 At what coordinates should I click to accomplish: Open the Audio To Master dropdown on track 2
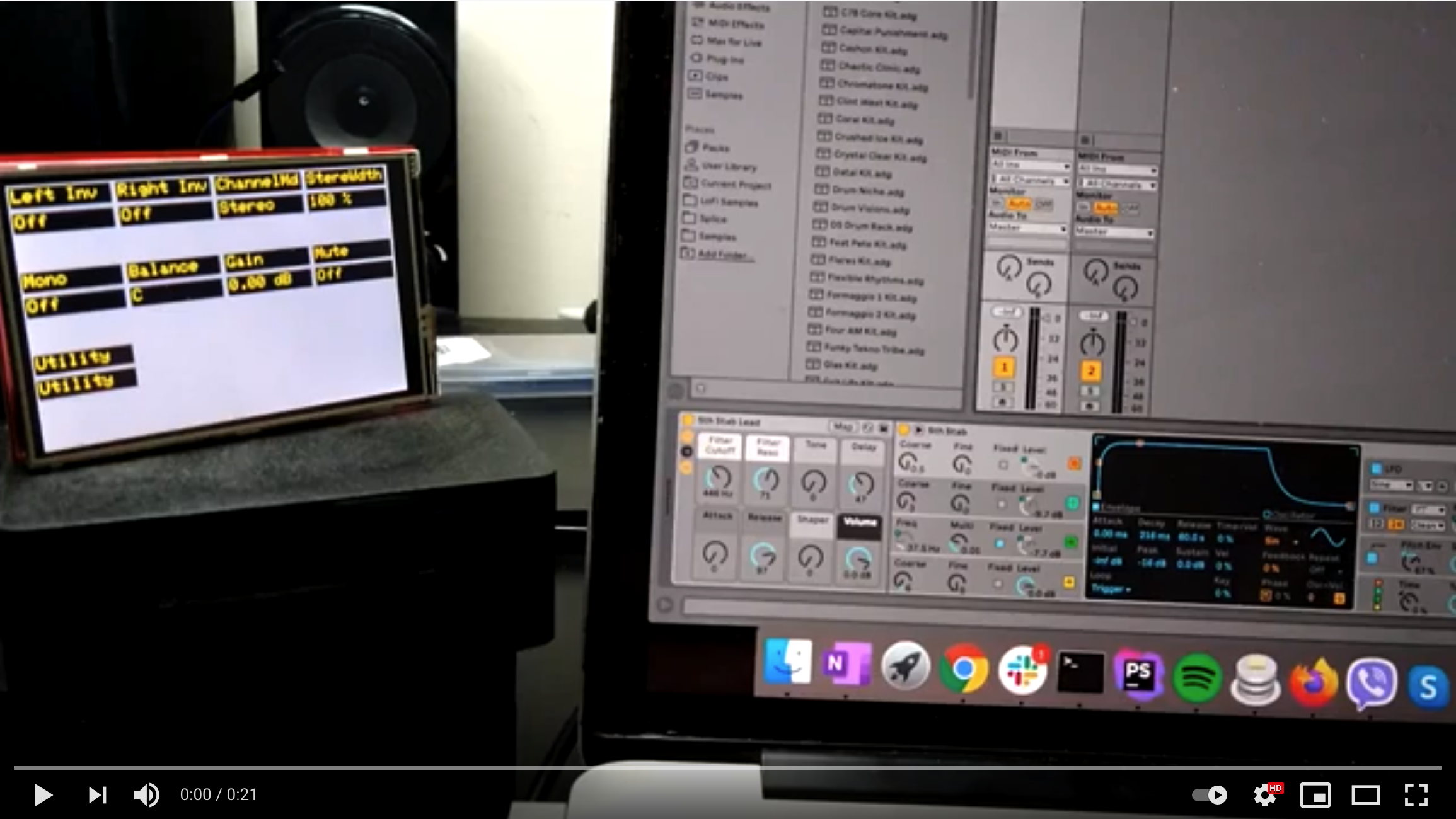pos(1113,232)
